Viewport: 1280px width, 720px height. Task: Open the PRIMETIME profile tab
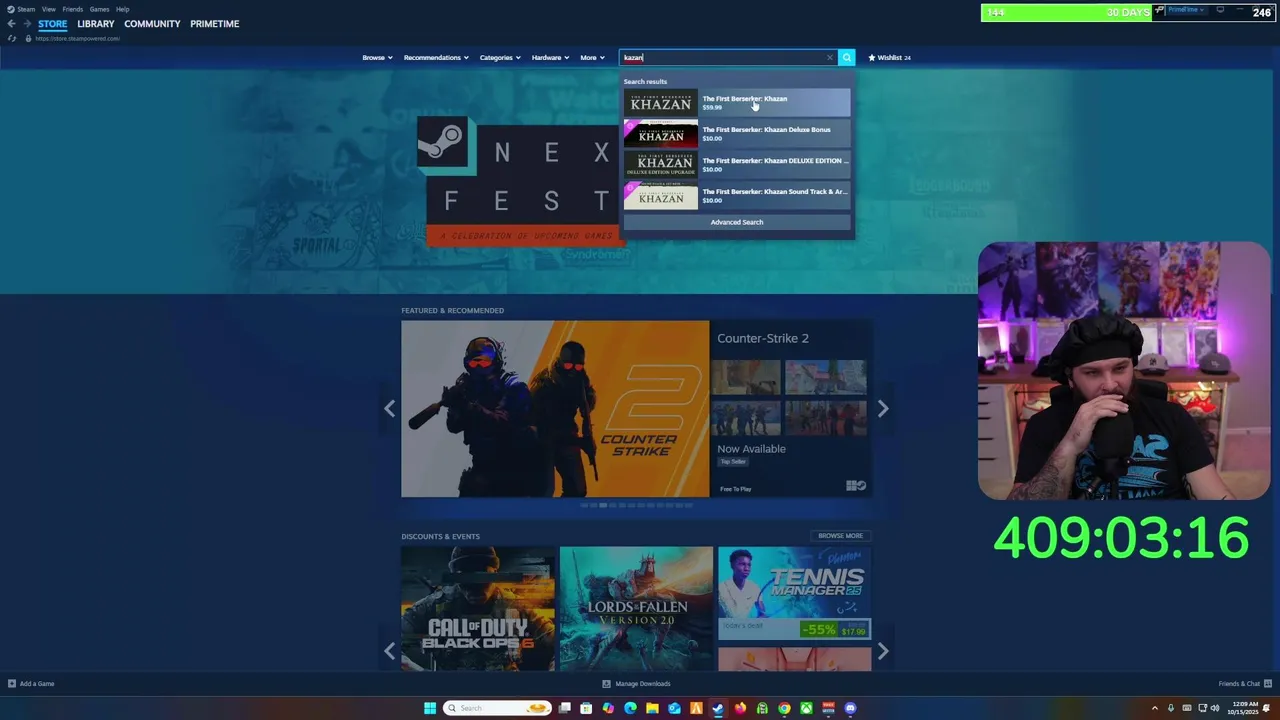coord(215,24)
